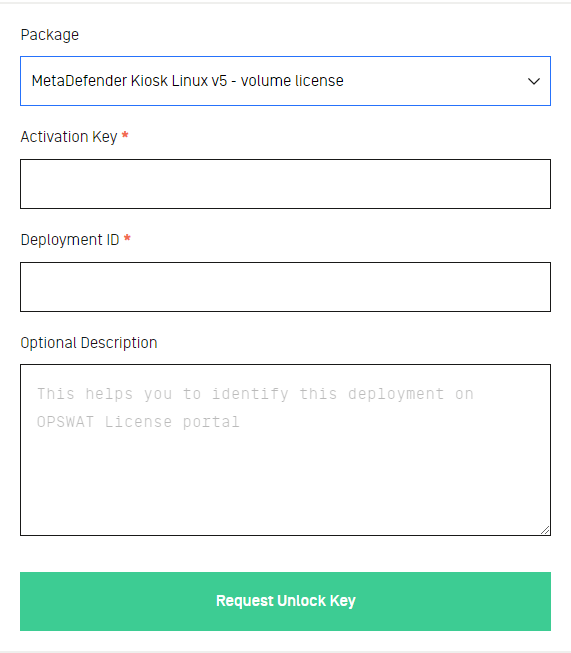Click the "volume license" text in Package selector
This screenshot has width=571, height=653.
(292, 81)
